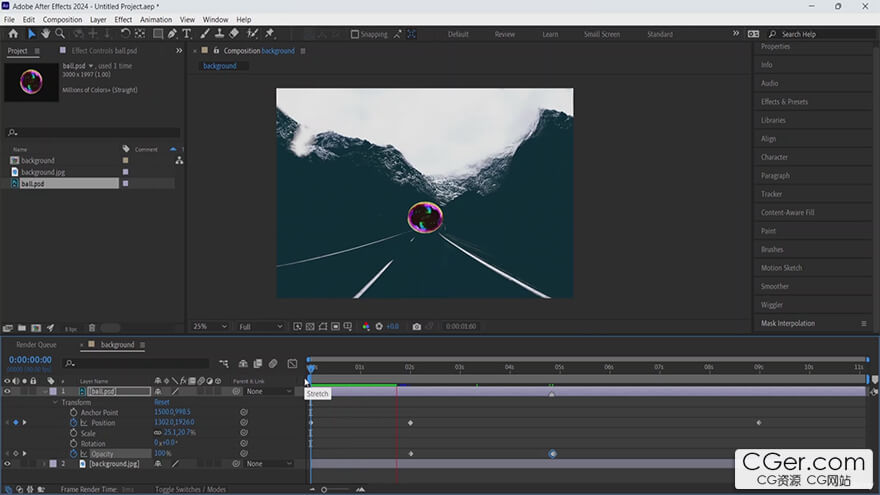Take a snapshot with camera icon
The image size is (880, 495).
point(416,326)
